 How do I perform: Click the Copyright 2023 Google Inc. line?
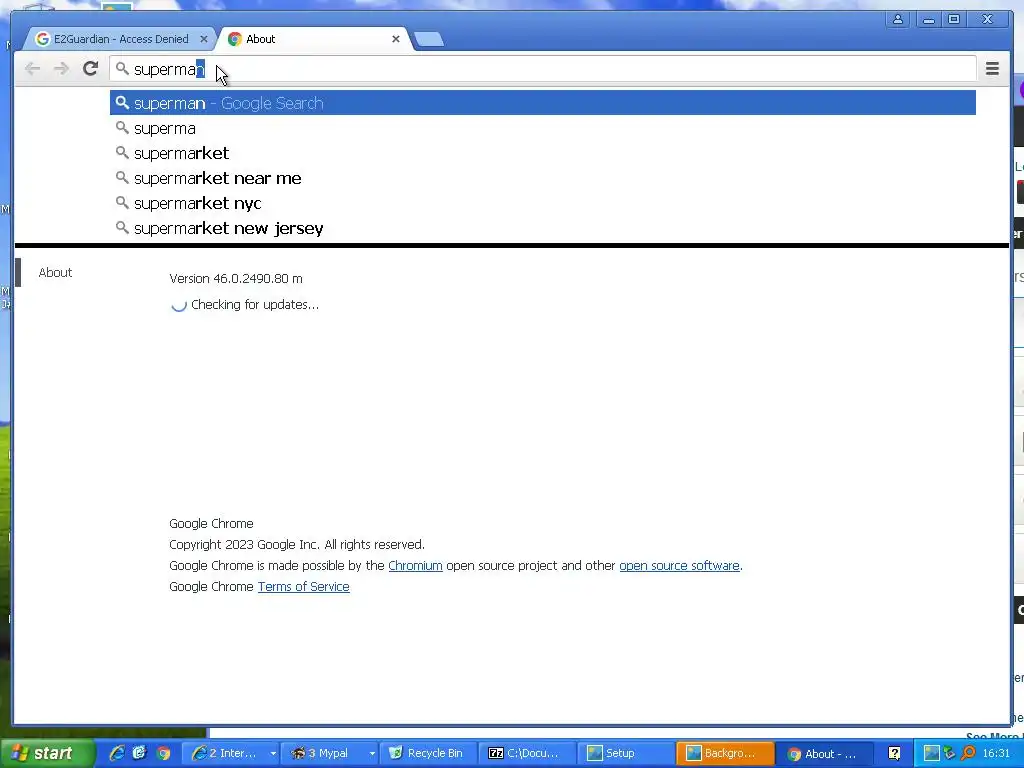click(x=296, y=545)
